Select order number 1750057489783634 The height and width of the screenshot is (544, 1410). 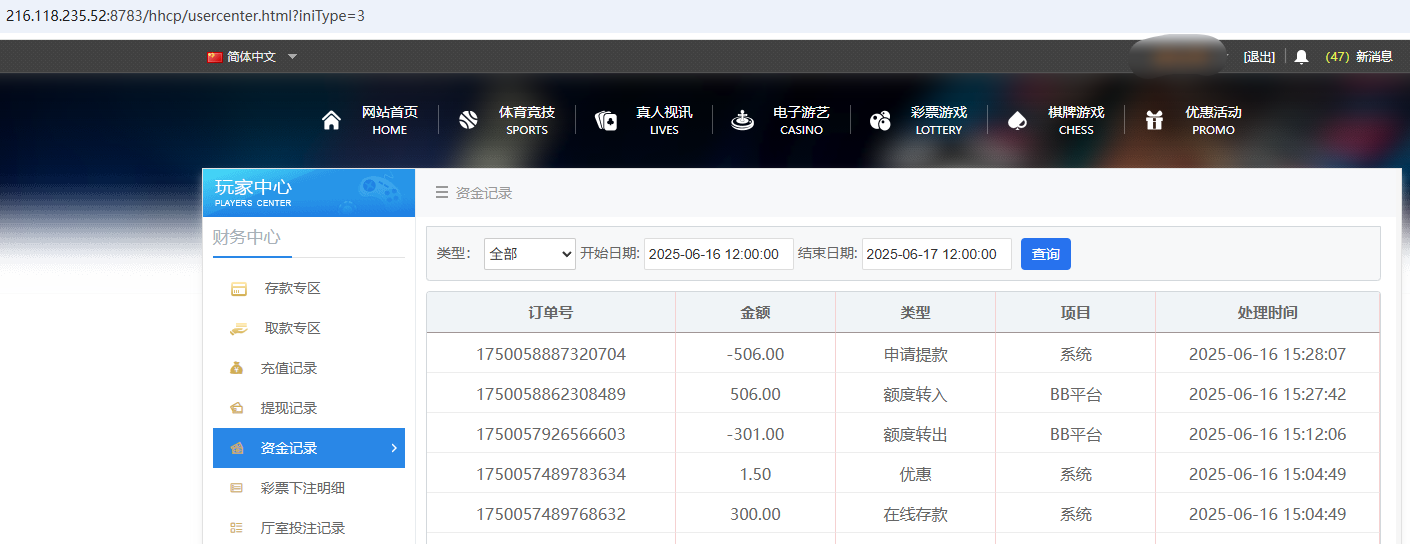551,474
